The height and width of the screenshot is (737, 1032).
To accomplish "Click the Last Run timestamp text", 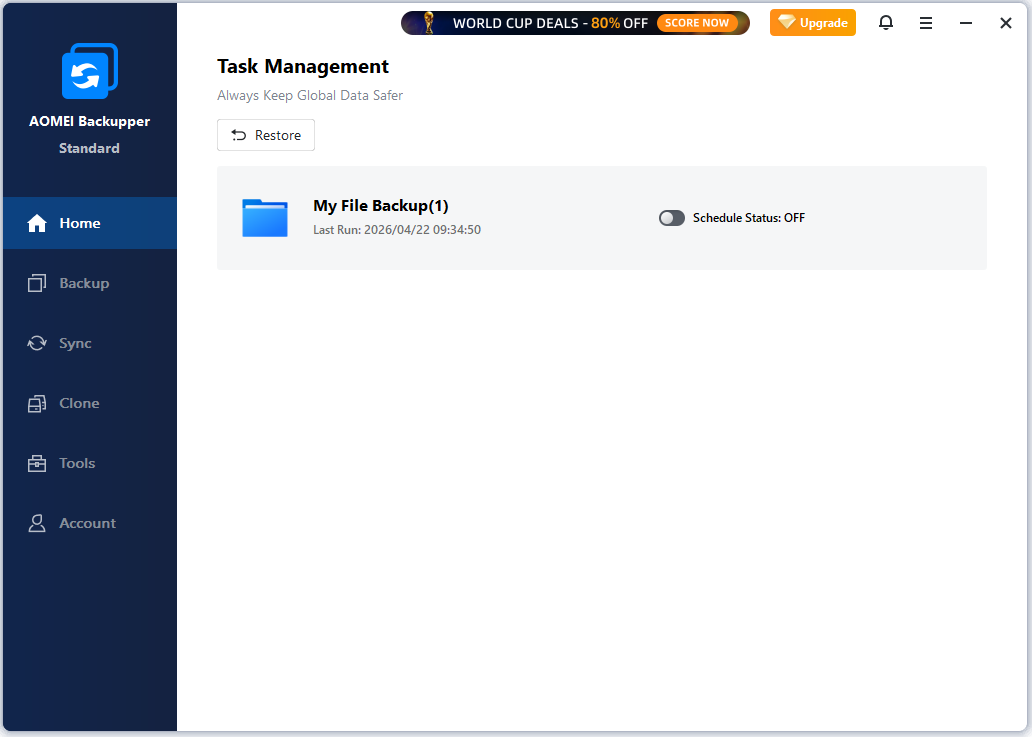I will (x=397, y=230).
